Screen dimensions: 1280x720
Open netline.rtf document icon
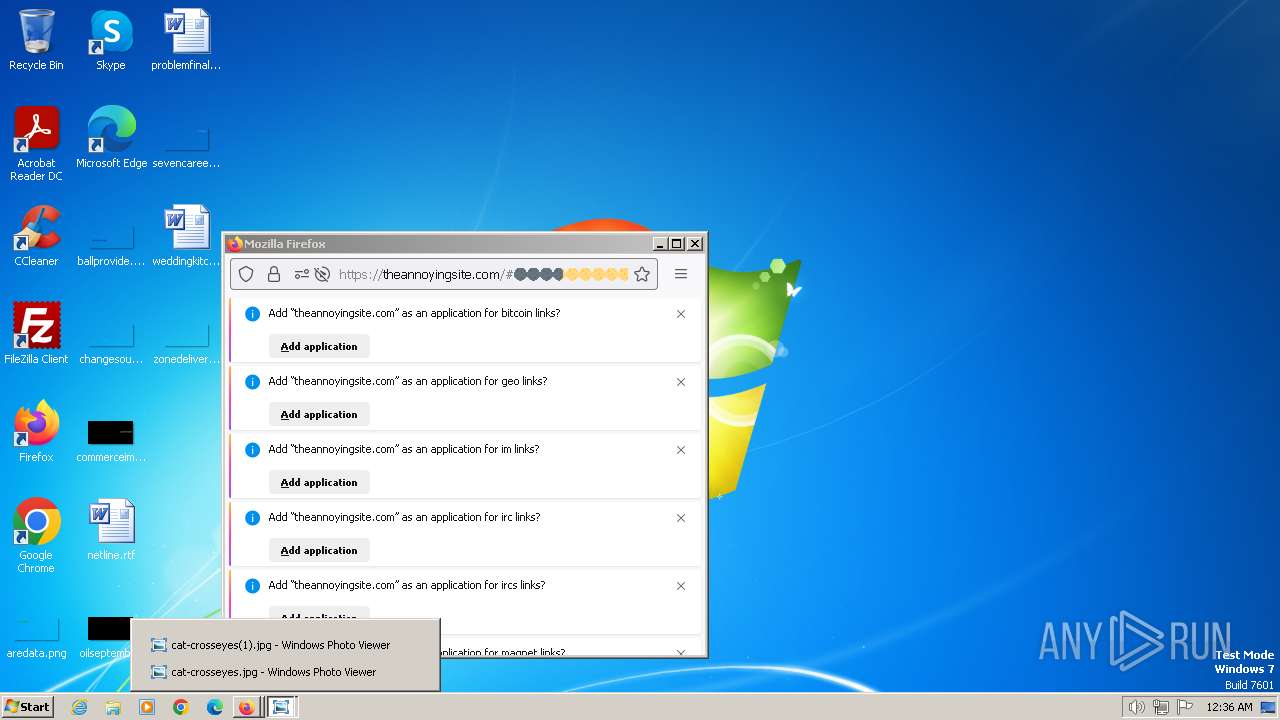tap(111, 530)
